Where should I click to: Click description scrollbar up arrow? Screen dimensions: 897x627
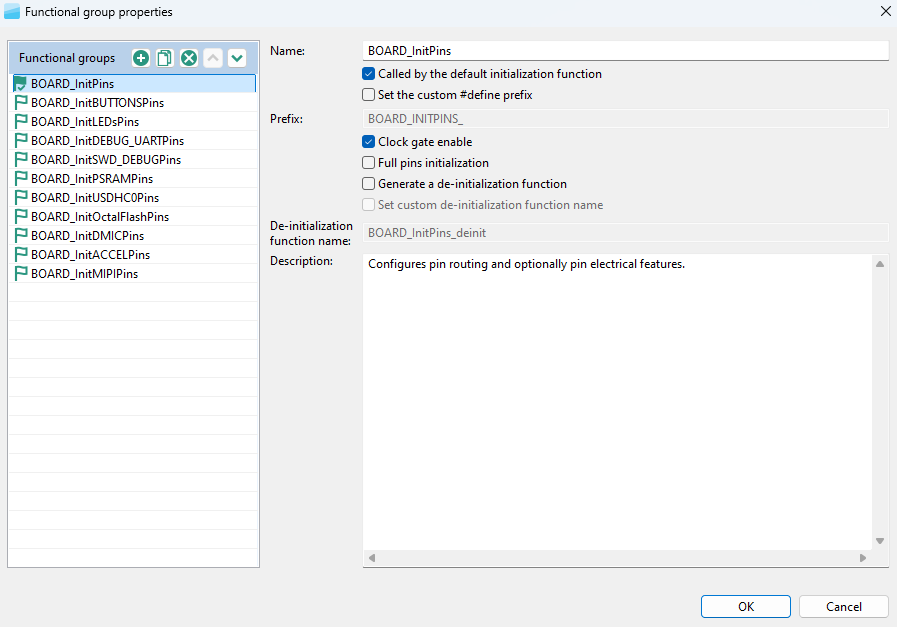click(x=880, y=264)
